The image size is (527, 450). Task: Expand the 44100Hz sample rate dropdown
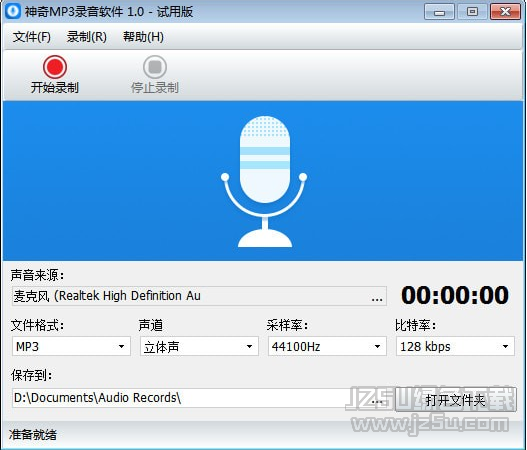[x=327, y=346]
